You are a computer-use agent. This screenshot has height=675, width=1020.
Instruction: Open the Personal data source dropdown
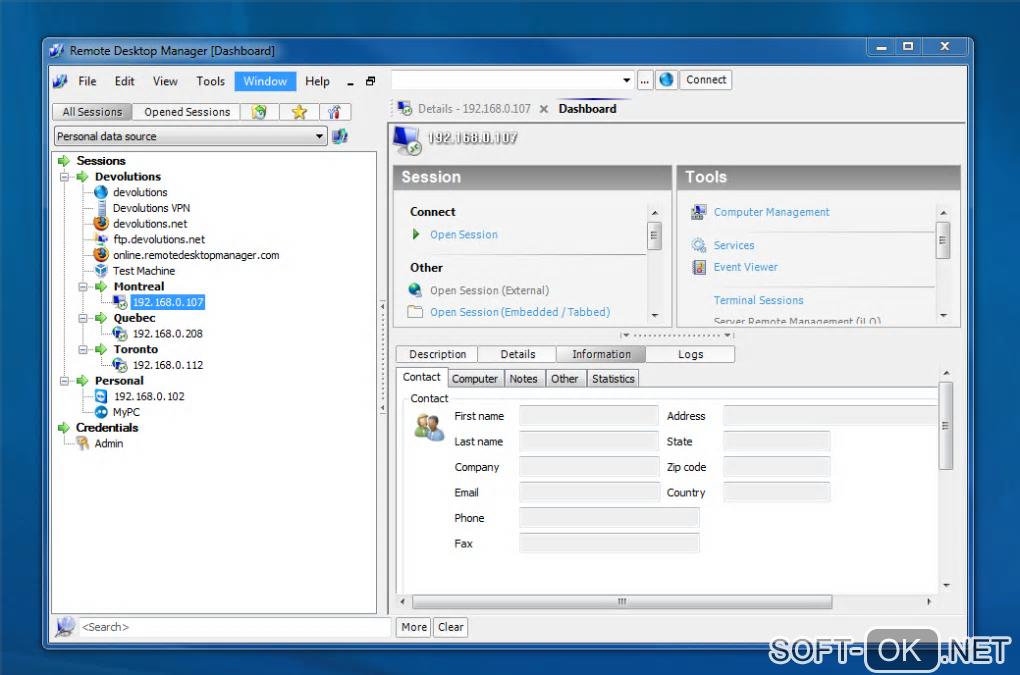coord(319,137)
